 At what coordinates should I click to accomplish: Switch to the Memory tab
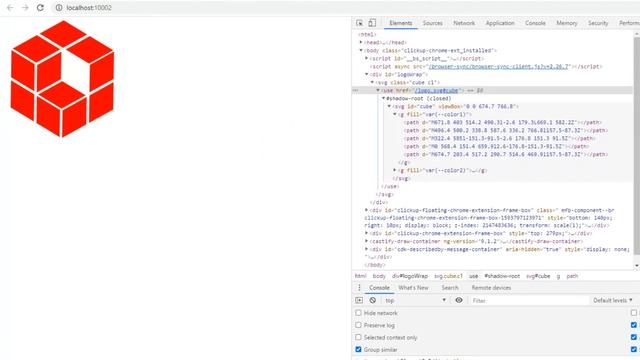click(x=567, y=23)
